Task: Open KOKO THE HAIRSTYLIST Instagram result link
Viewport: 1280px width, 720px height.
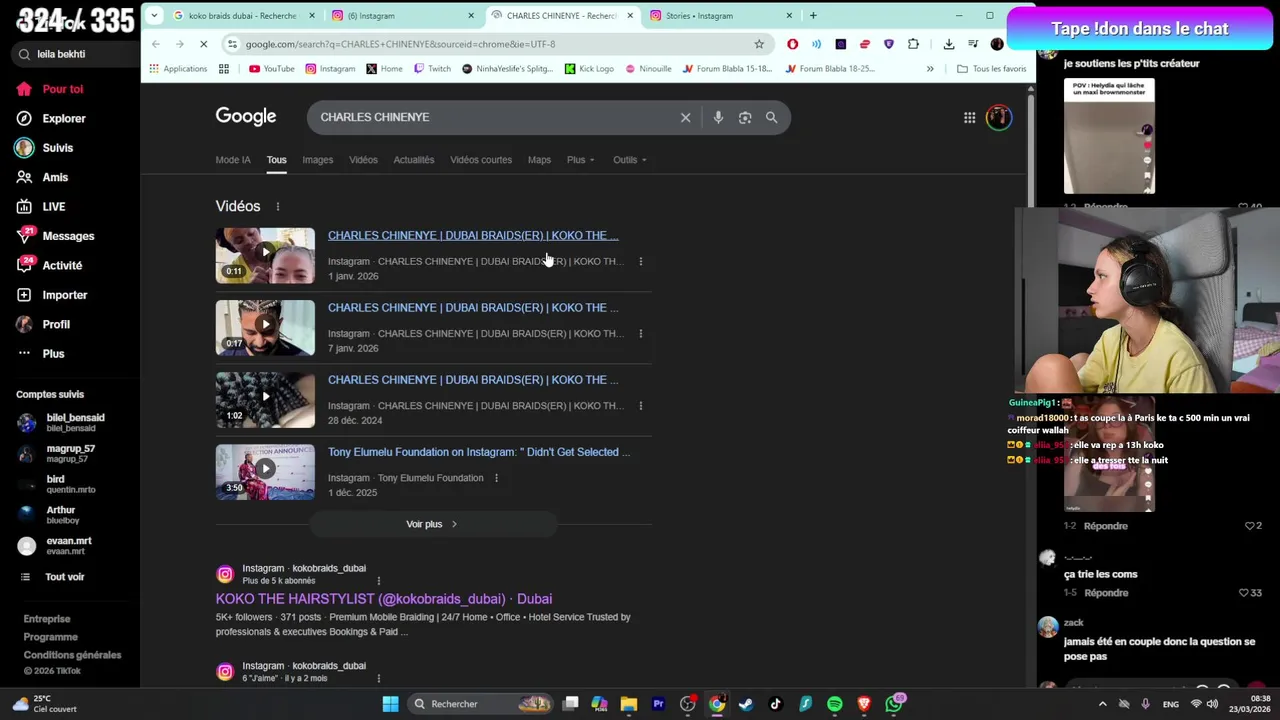Action: tap(384, 599)
